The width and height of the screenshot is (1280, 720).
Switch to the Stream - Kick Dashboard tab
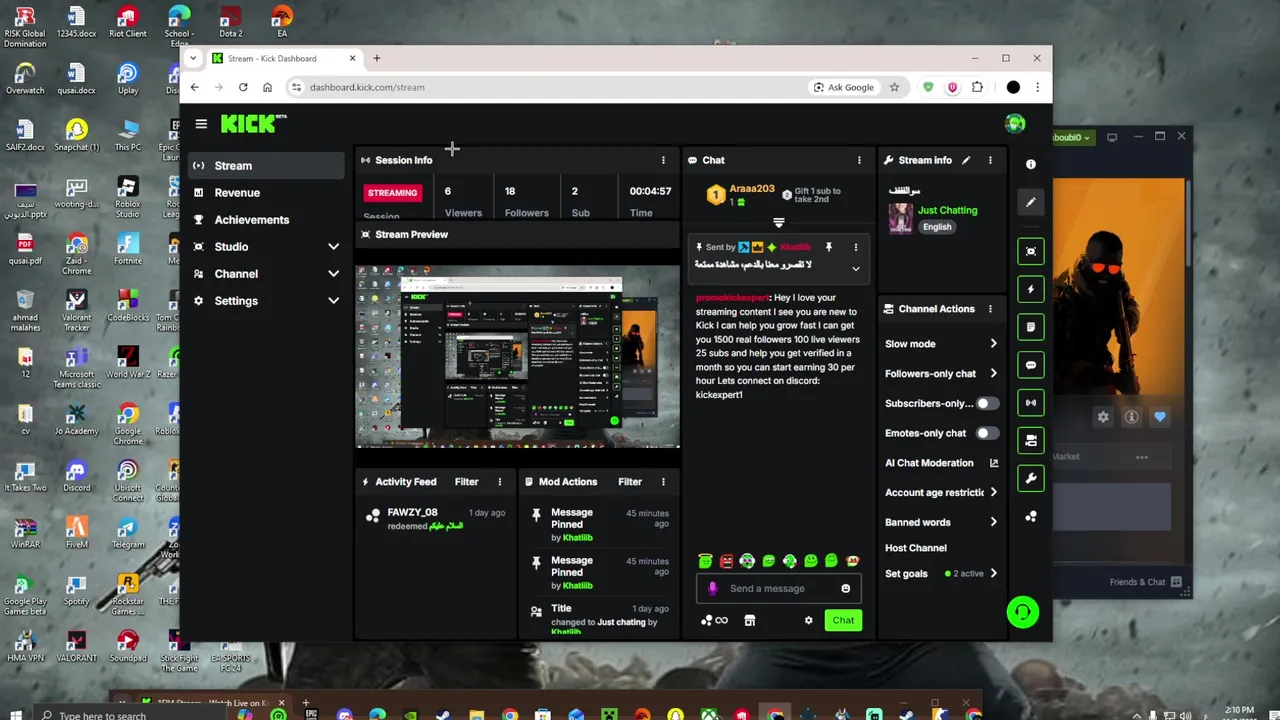tap(284, 59)
